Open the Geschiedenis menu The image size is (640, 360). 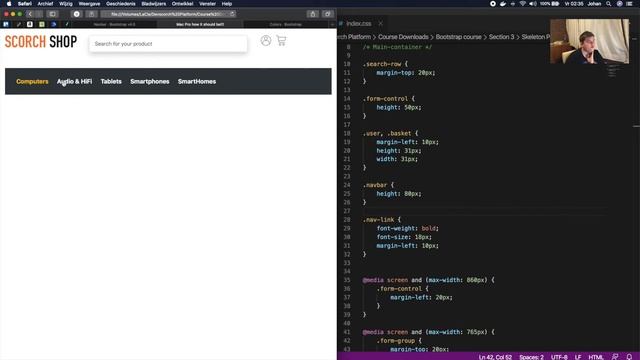click(x=120, y=4)
